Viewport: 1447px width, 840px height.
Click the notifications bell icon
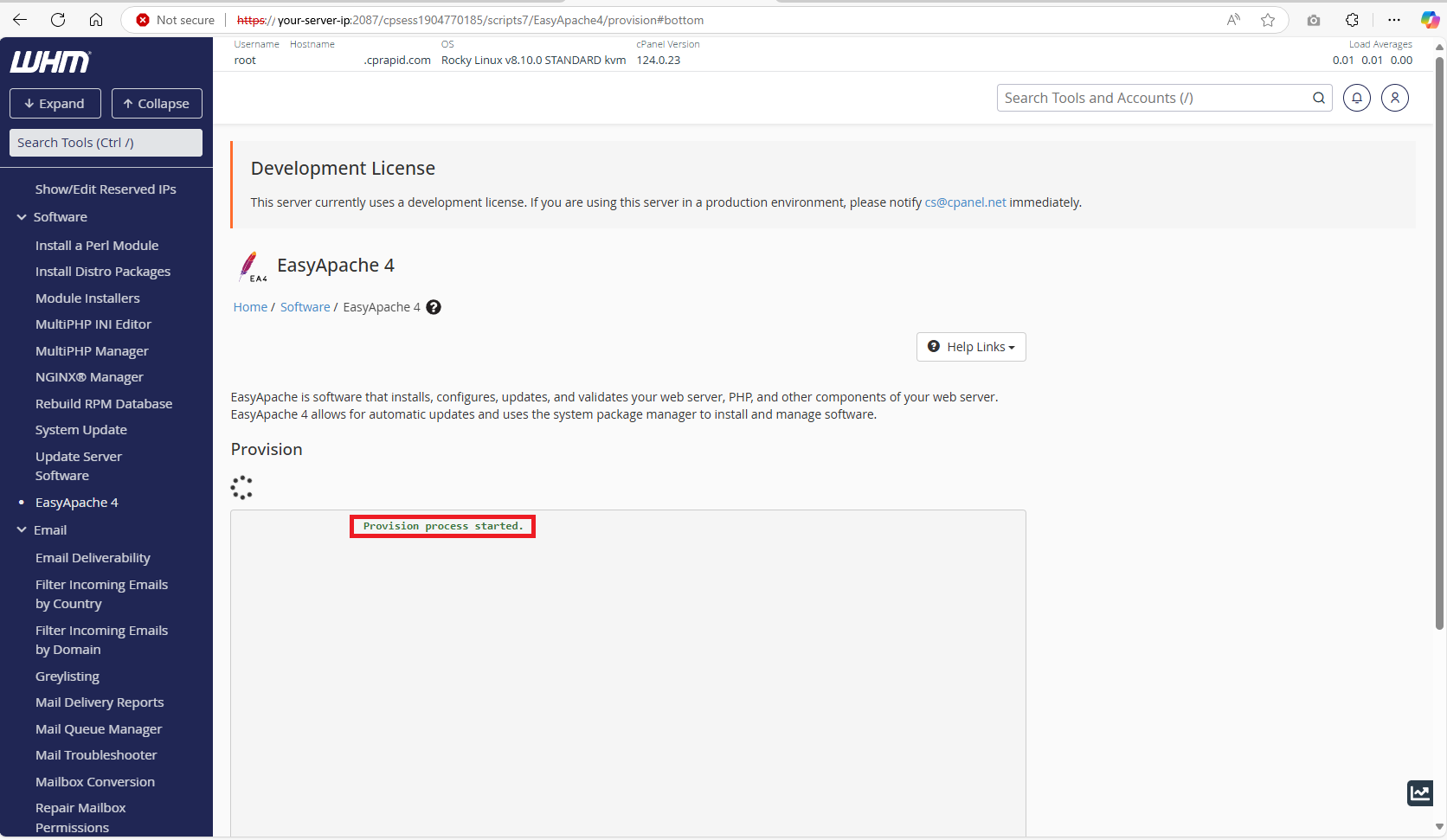(1356, 99)
